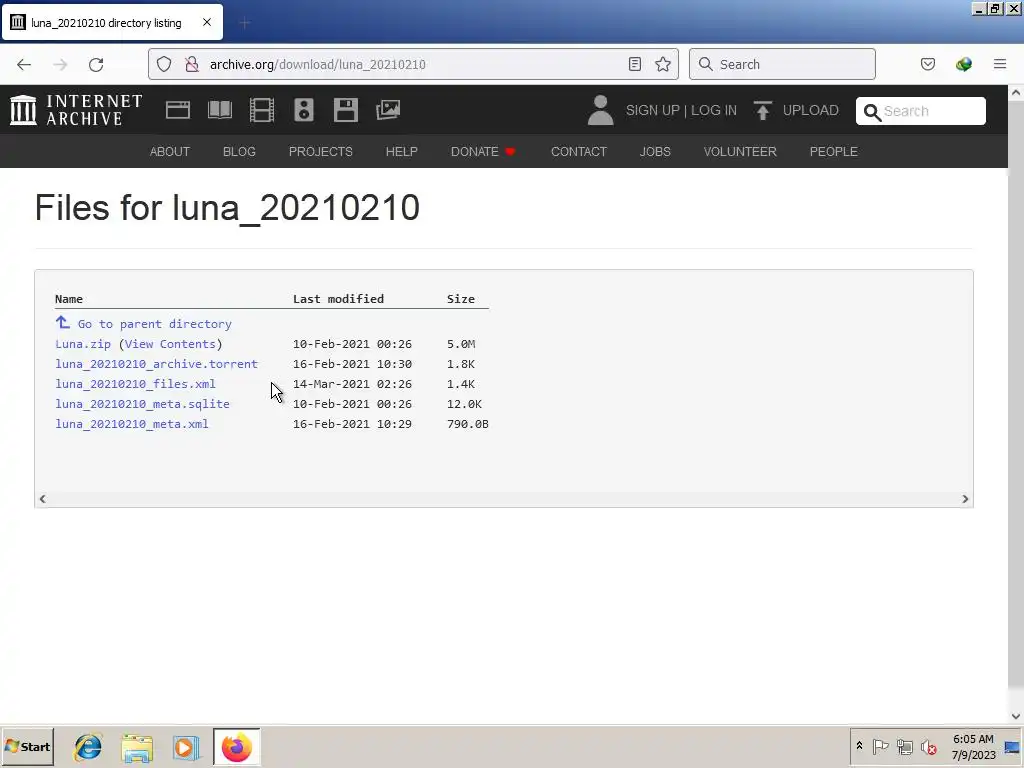Show hidden system tray icons
The height and width of the screenshot is (768, 1024).
[859, 746]
